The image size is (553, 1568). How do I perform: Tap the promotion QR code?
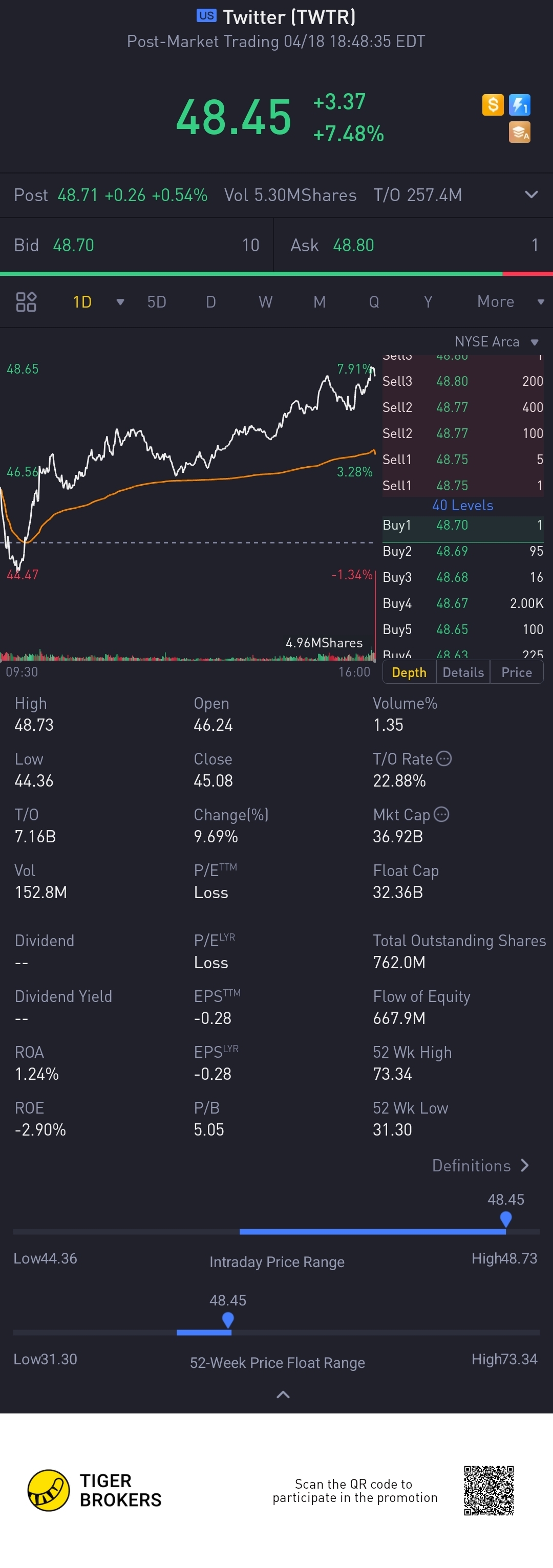click(x=488, y=1490)
